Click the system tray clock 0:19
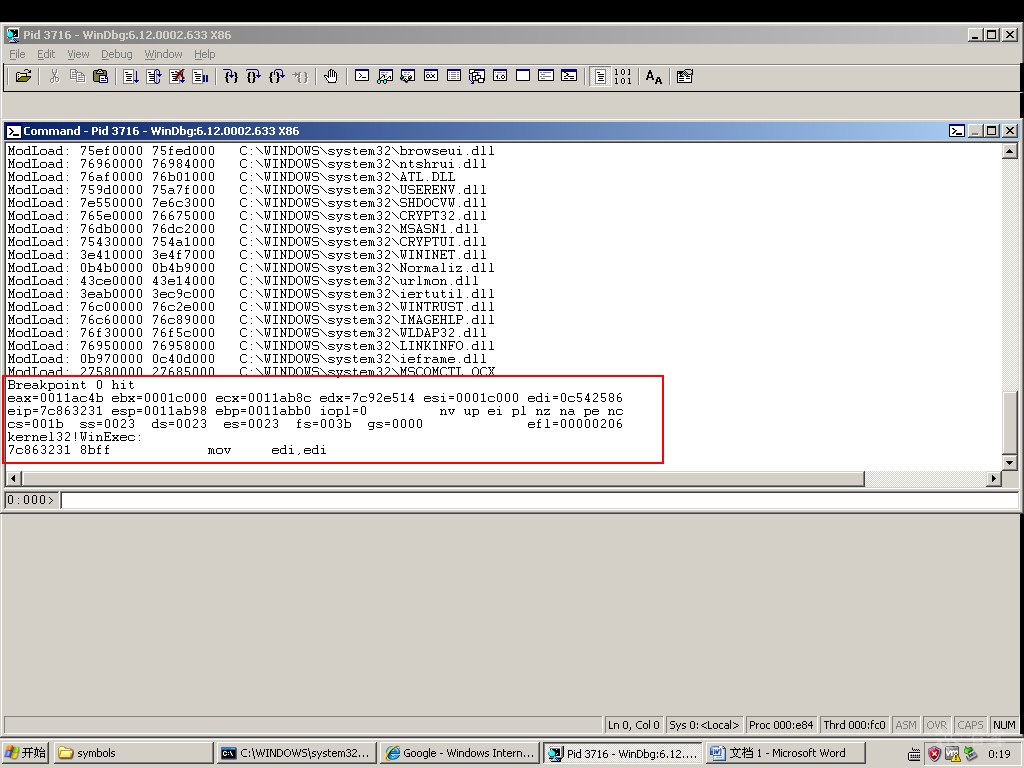Screen dimensions: 1024x768 click(999, 754)
